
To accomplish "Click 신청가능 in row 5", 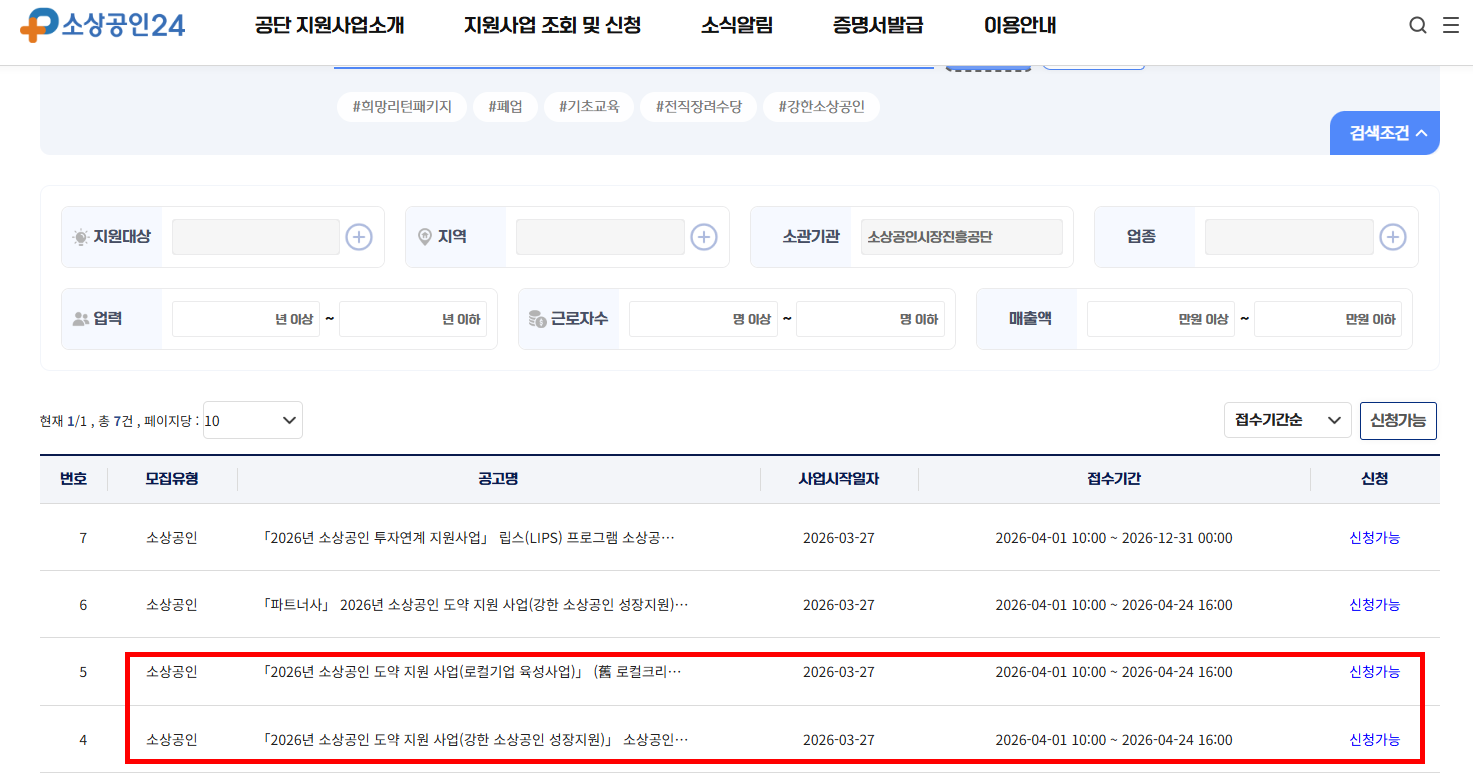I will tap(1375, 672).
